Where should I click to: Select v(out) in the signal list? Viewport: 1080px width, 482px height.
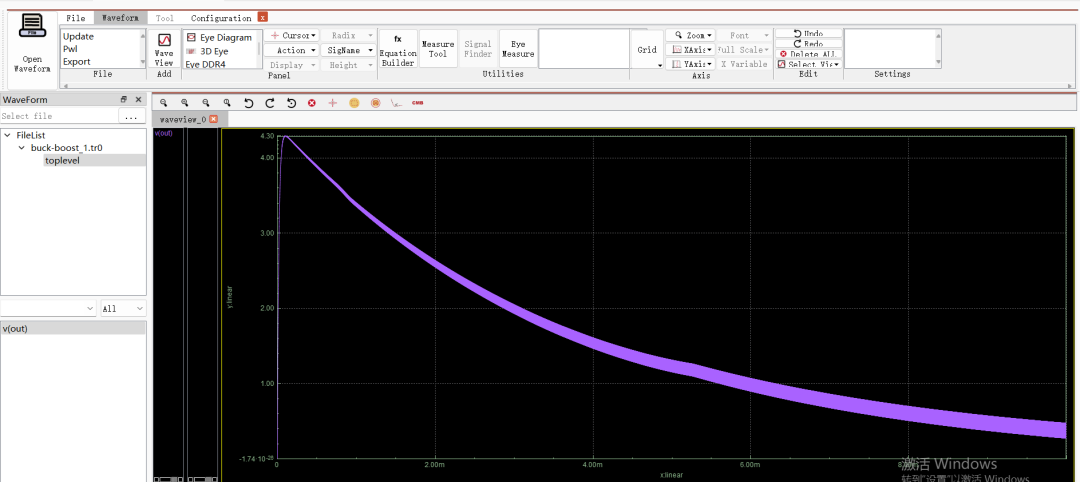73,328
